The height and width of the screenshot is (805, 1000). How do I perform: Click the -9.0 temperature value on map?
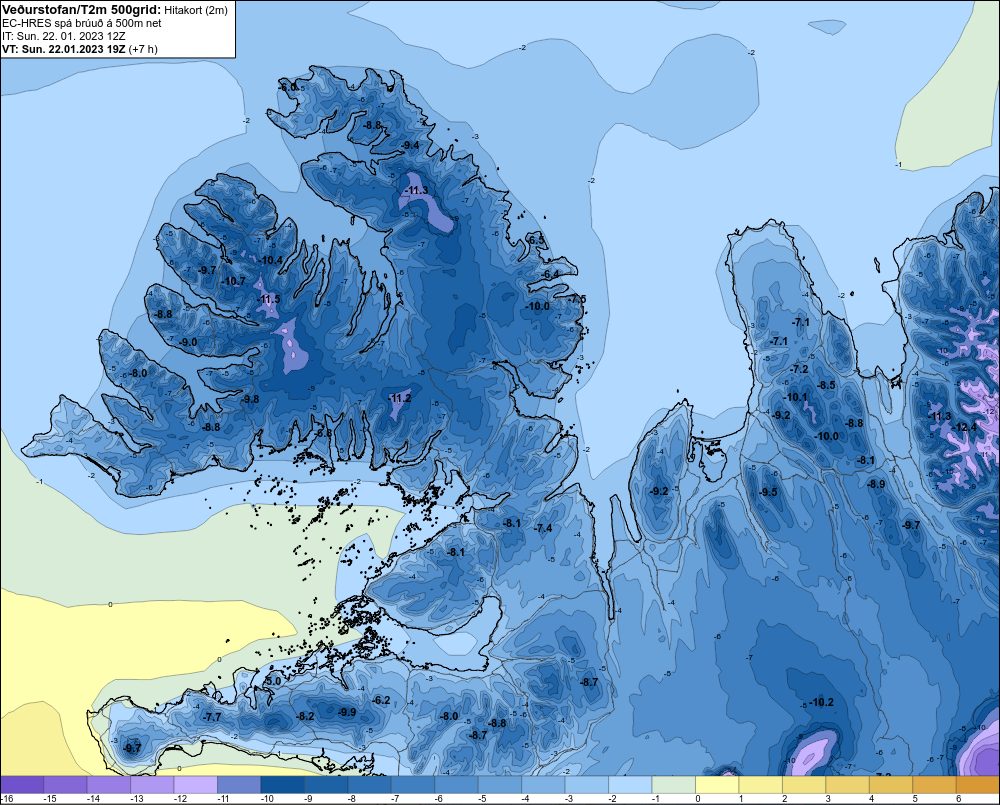(x=188, y=343)
